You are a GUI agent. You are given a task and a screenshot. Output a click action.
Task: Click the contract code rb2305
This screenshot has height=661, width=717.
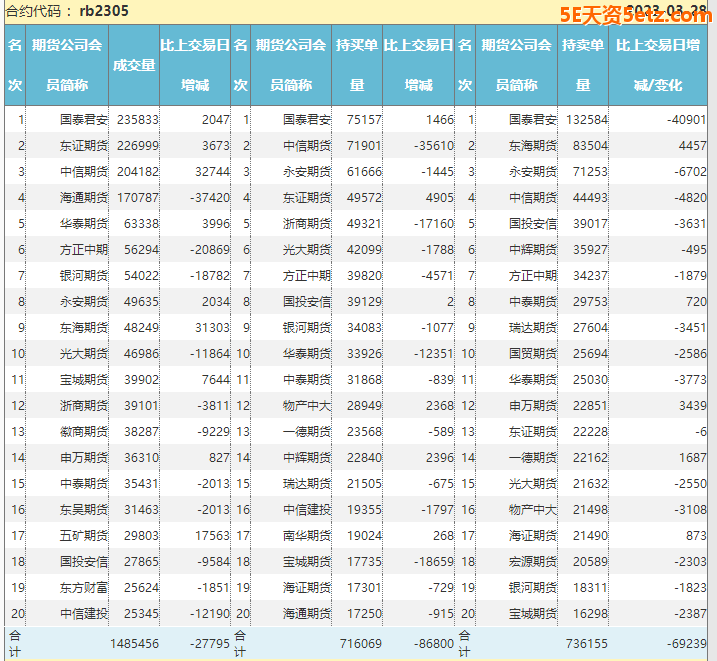tap(104, 11)
